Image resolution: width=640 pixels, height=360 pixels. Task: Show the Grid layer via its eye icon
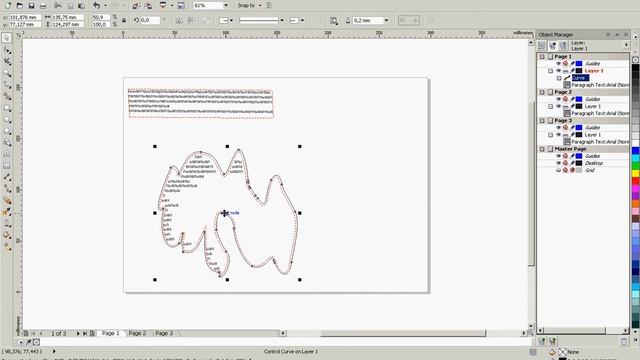coord(558,170)
